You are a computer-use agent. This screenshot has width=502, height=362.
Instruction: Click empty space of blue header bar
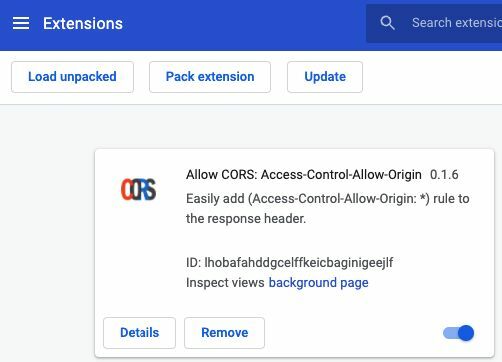pos(243,24)
